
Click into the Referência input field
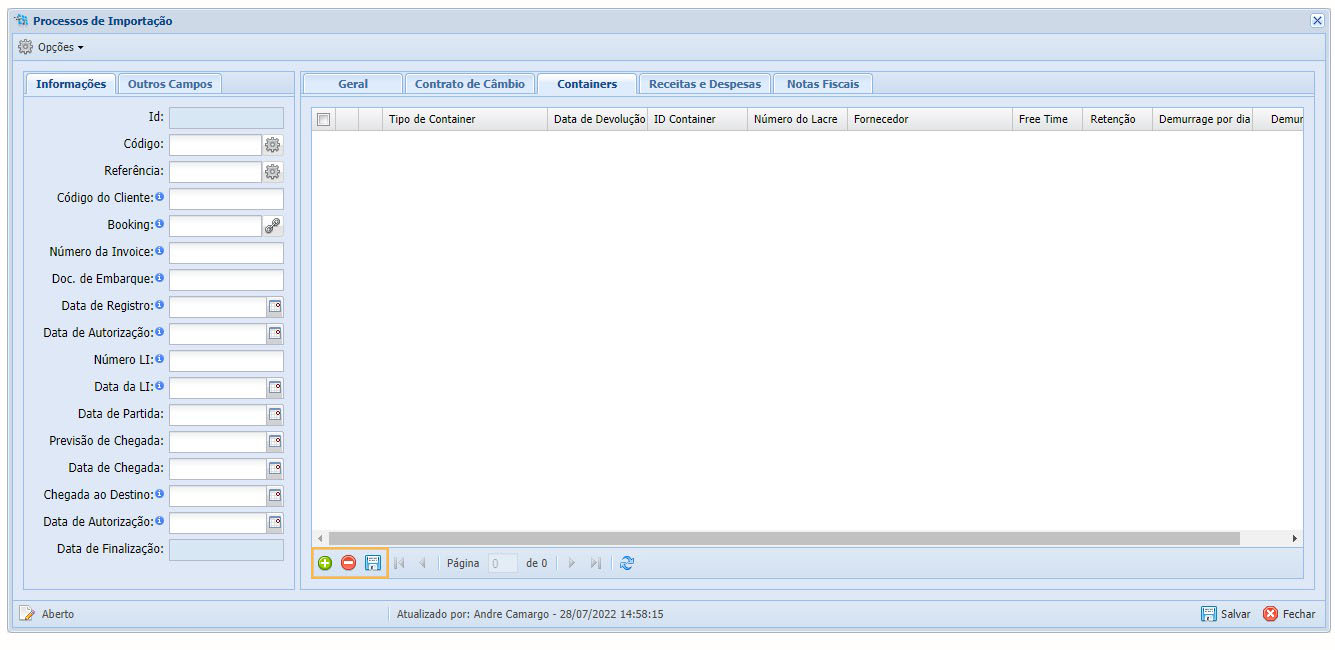click(x=215, y=172)
